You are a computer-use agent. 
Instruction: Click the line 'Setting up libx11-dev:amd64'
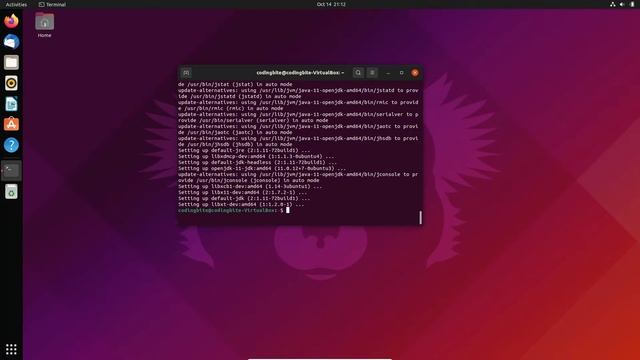242,192
